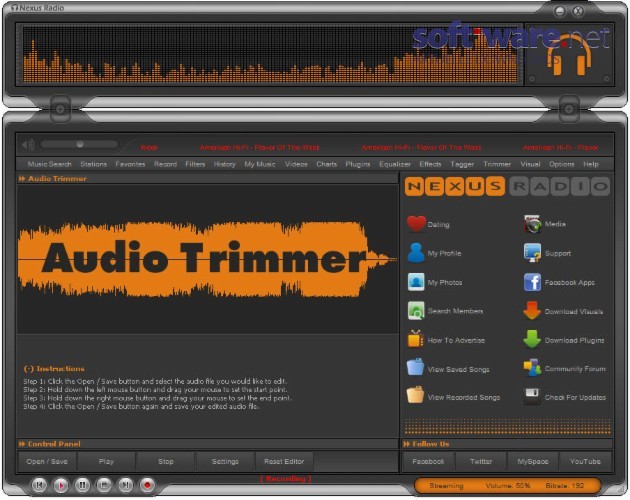630x500 pixels.
Task: Click the Settings button in the Control Panel
Action: click(225, 461)
